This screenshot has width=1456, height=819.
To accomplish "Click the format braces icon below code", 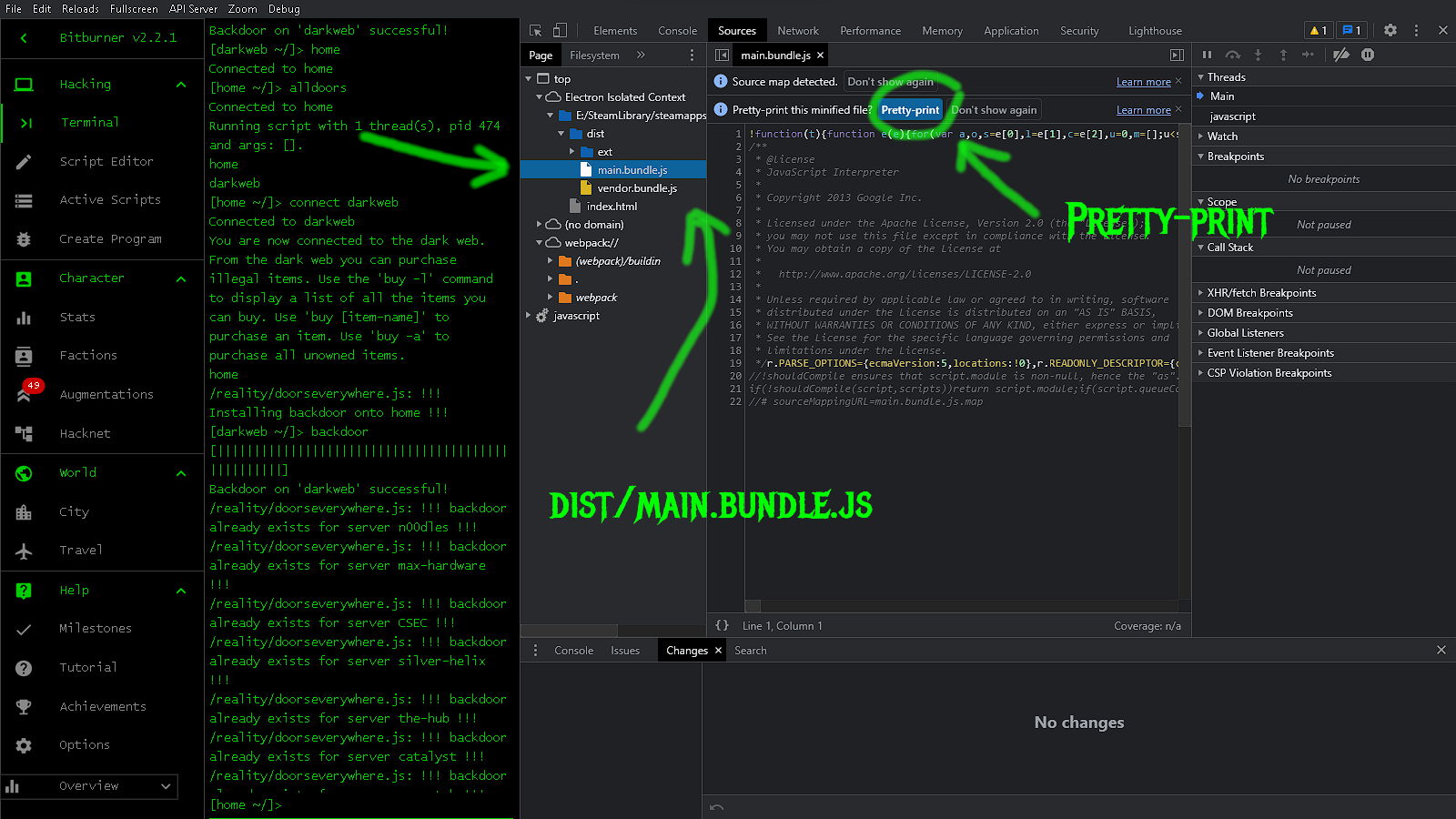I will tap(722, 625).
